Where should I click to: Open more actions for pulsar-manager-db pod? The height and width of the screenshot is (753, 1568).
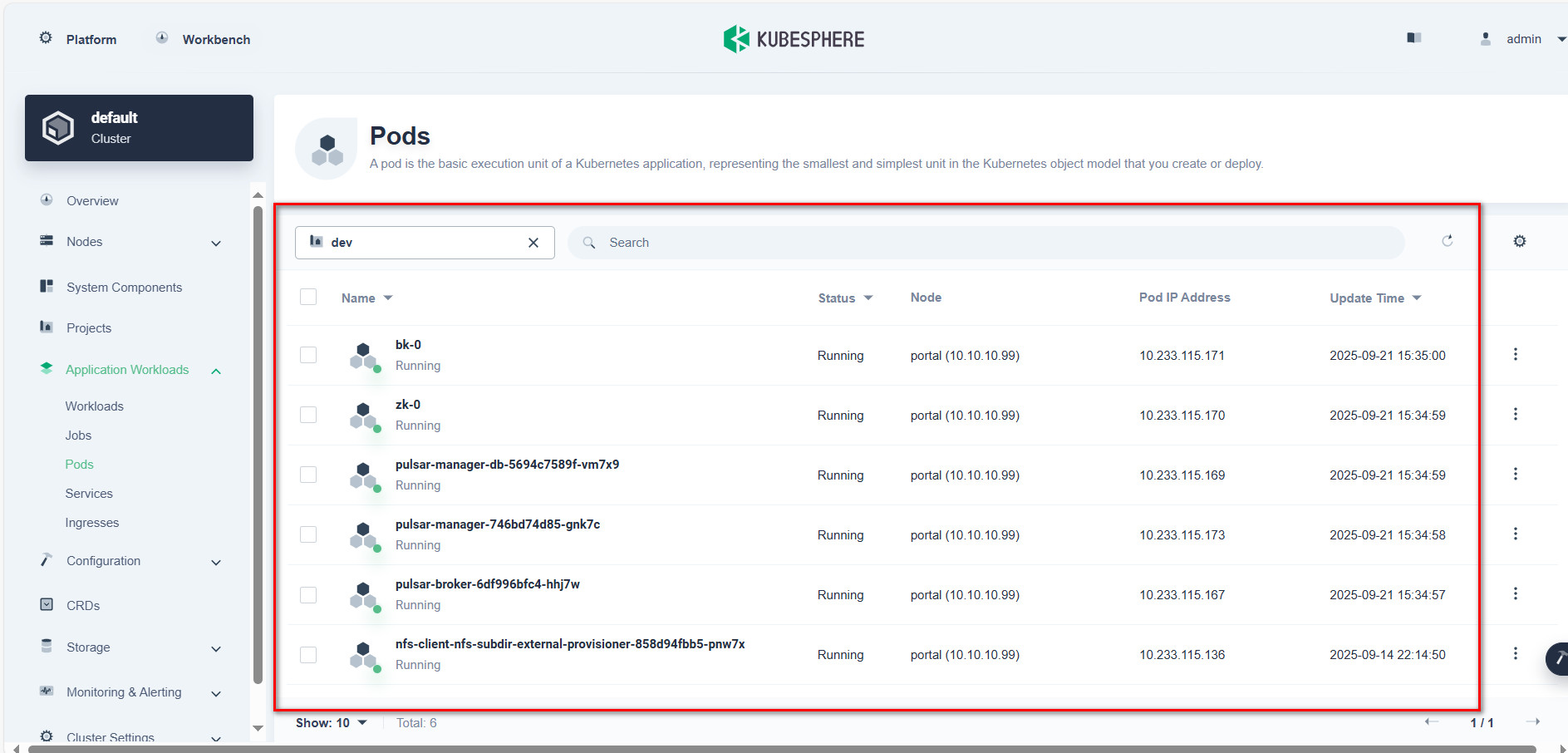coord(1516,475)
